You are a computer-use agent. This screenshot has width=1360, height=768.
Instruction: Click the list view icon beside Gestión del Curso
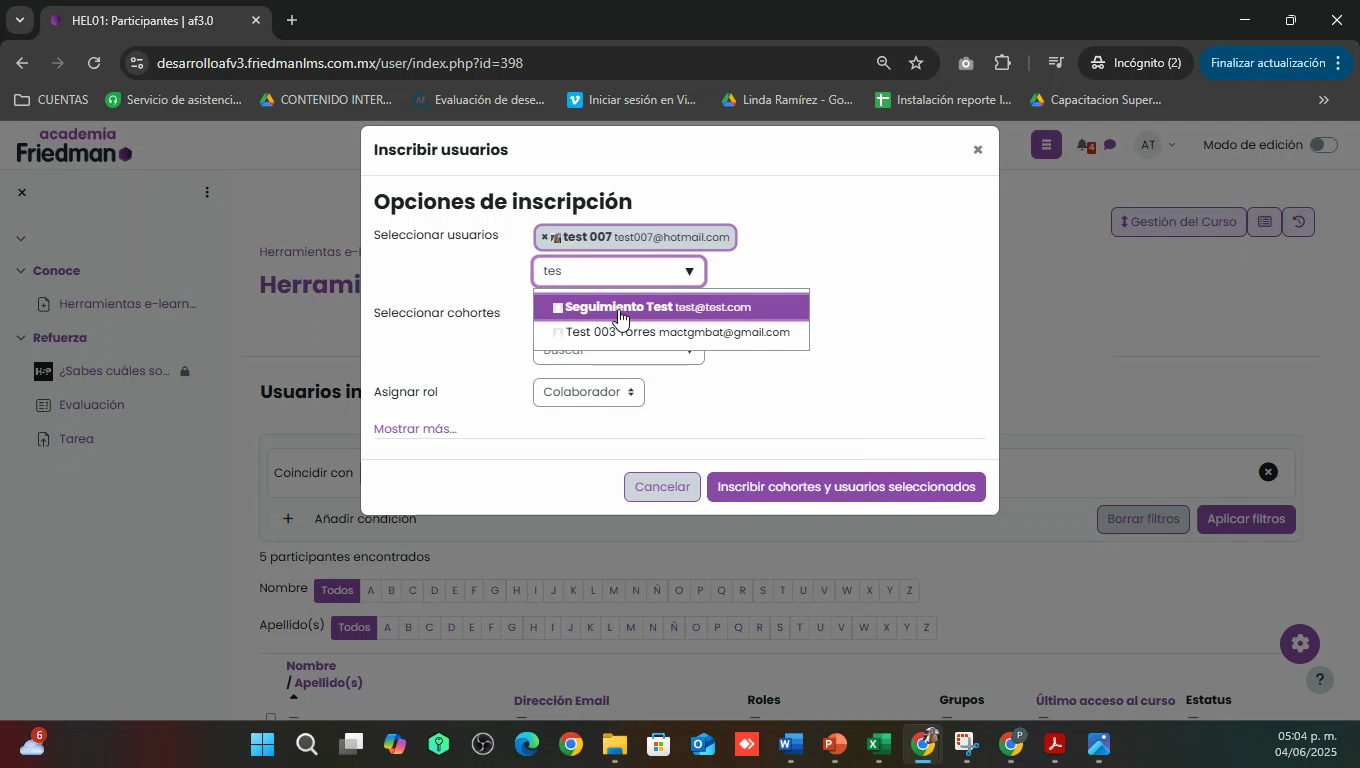(x=1264, y=222)
